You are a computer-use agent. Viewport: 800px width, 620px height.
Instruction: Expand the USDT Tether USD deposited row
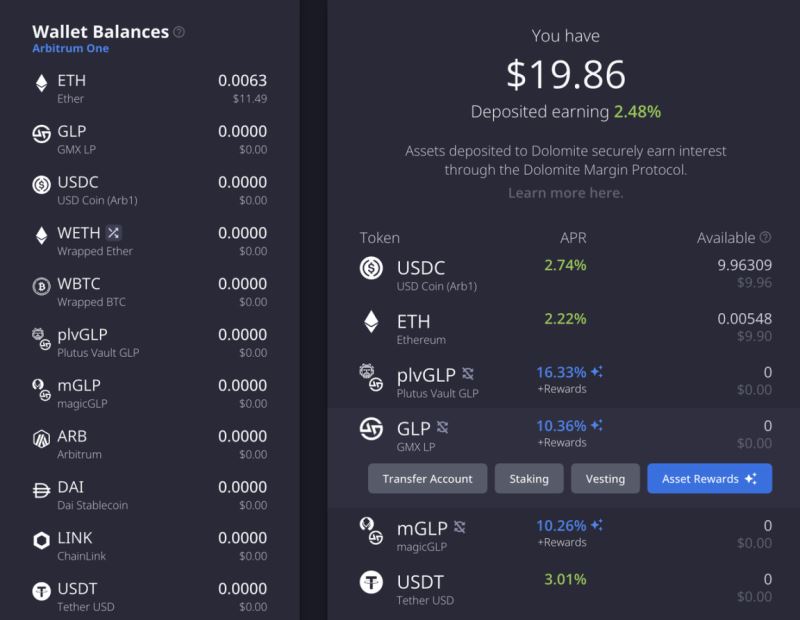tap(565, 587)
